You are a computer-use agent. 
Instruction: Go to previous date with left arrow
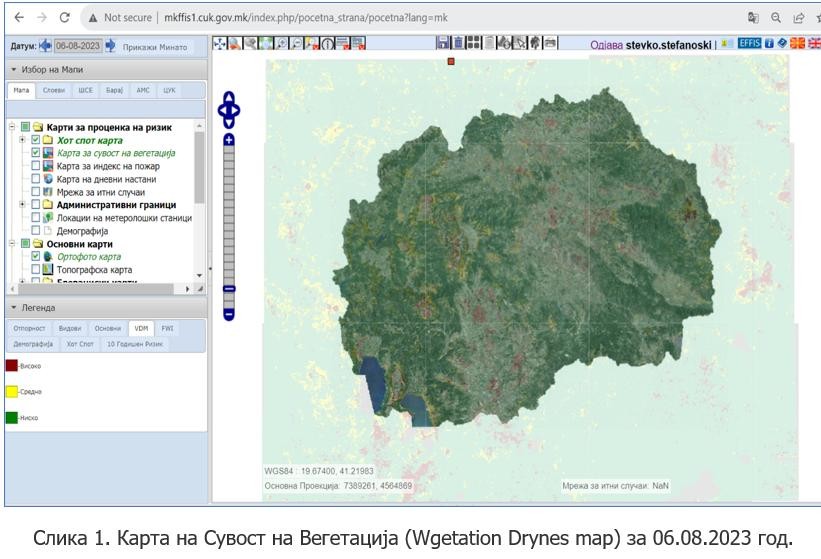45,46
